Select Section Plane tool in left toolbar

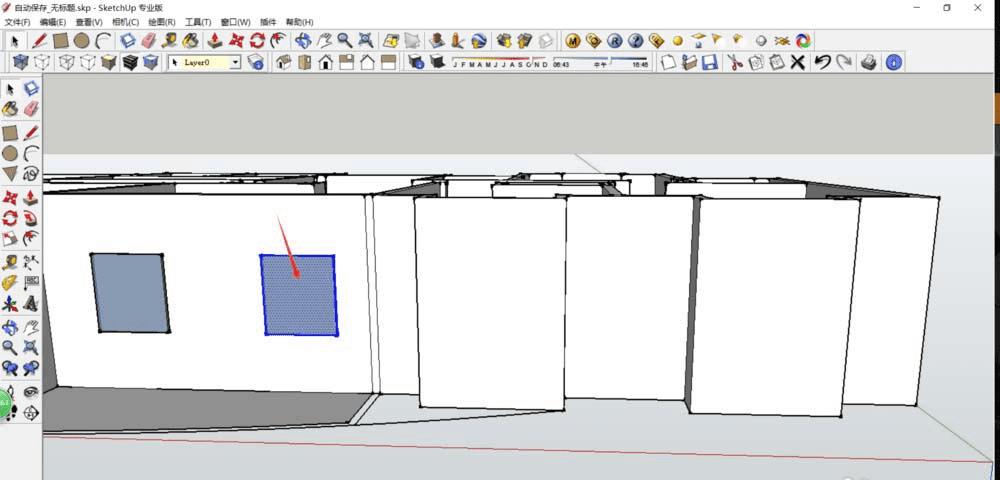pyautogui.click(x=31, y=412)
